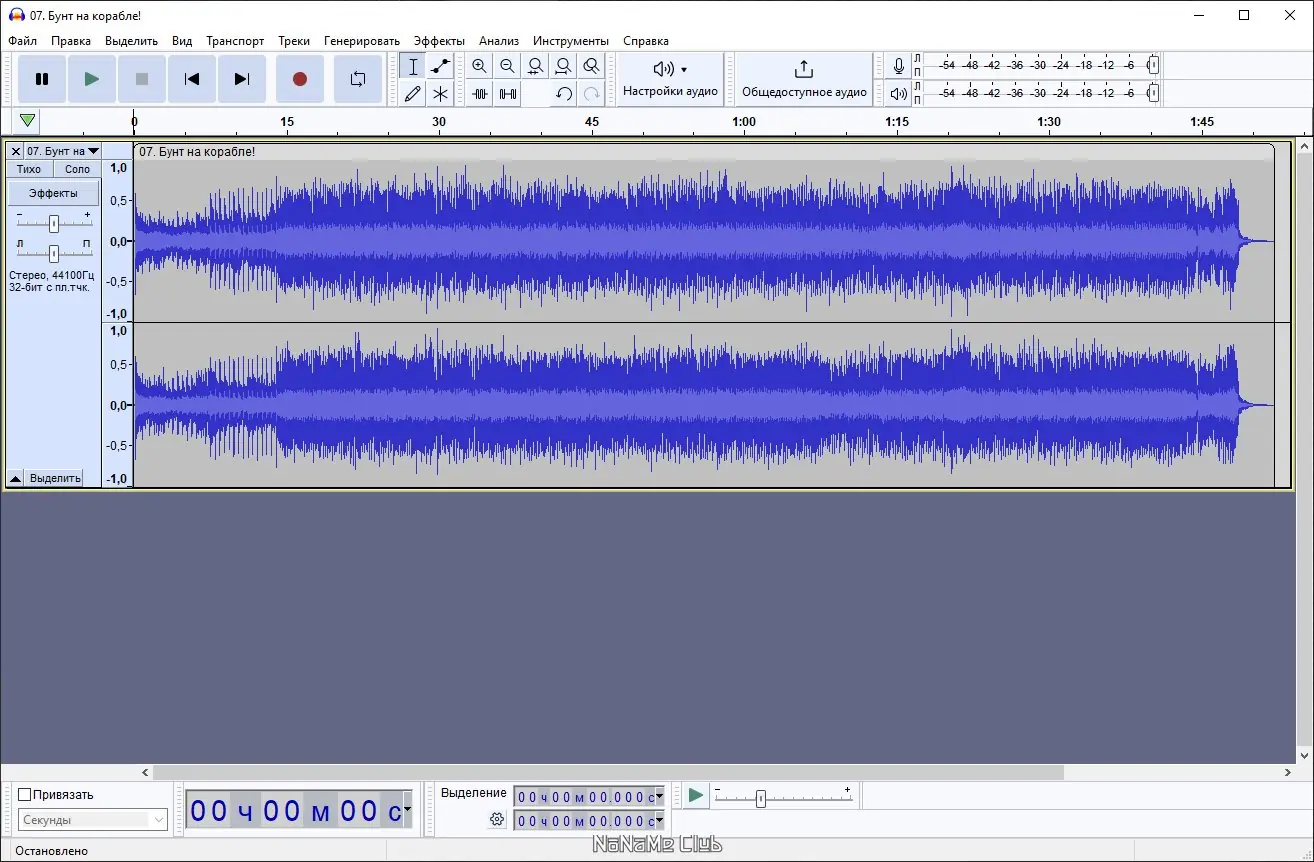This screenshot has width=1314, height=862.
Task: Click the Skip to End button
Action: [242, 79]
